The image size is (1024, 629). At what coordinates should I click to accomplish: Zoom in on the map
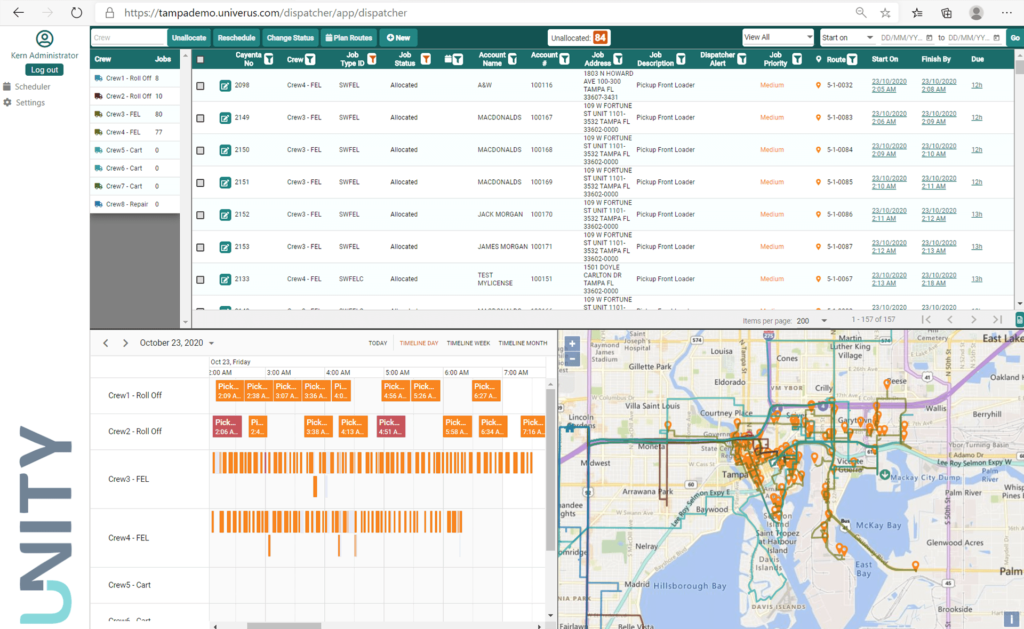pyautogui.click(x=572, y=343)
